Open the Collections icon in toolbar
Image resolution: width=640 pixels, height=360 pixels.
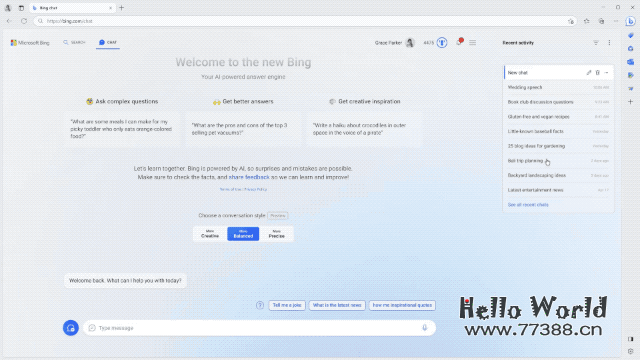pyautogui.click(x=601, y=21)
